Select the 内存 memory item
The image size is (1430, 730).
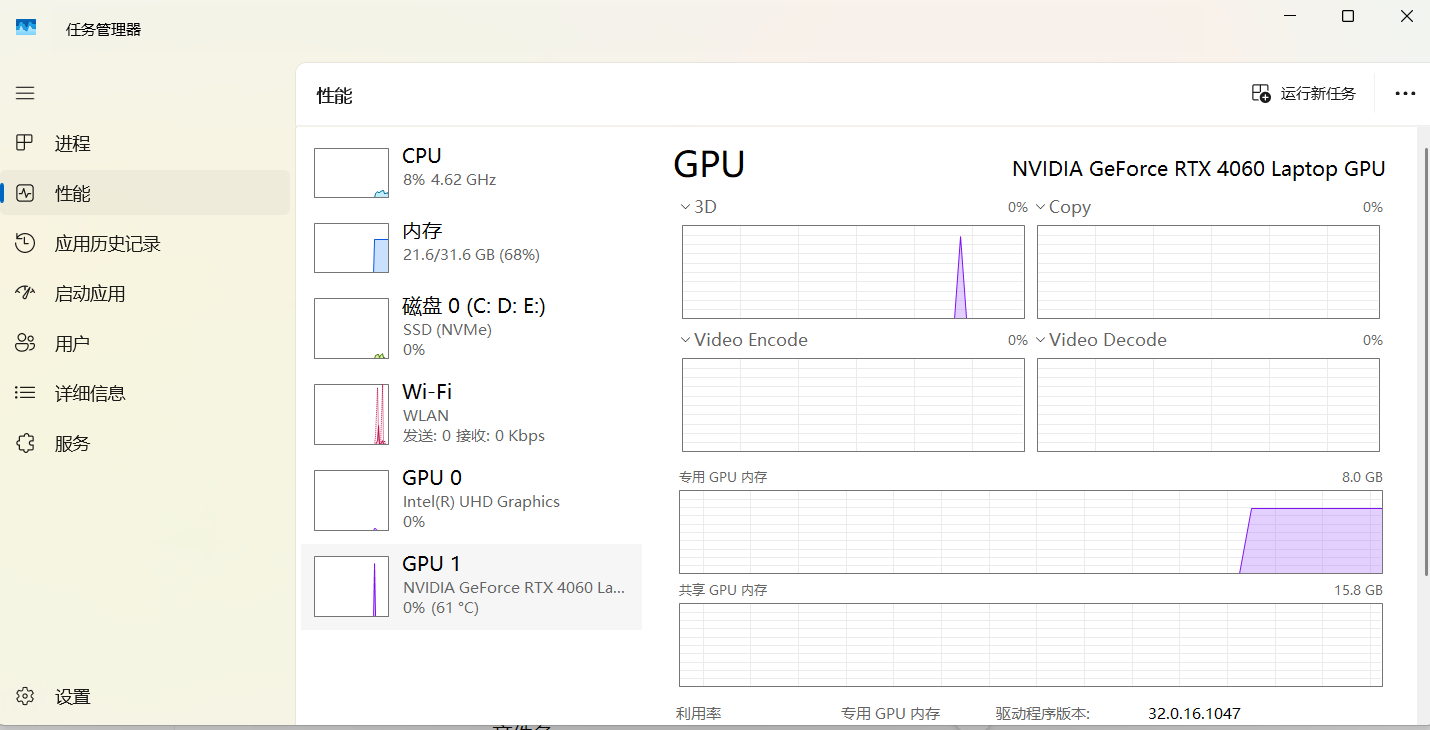[471, 247]
